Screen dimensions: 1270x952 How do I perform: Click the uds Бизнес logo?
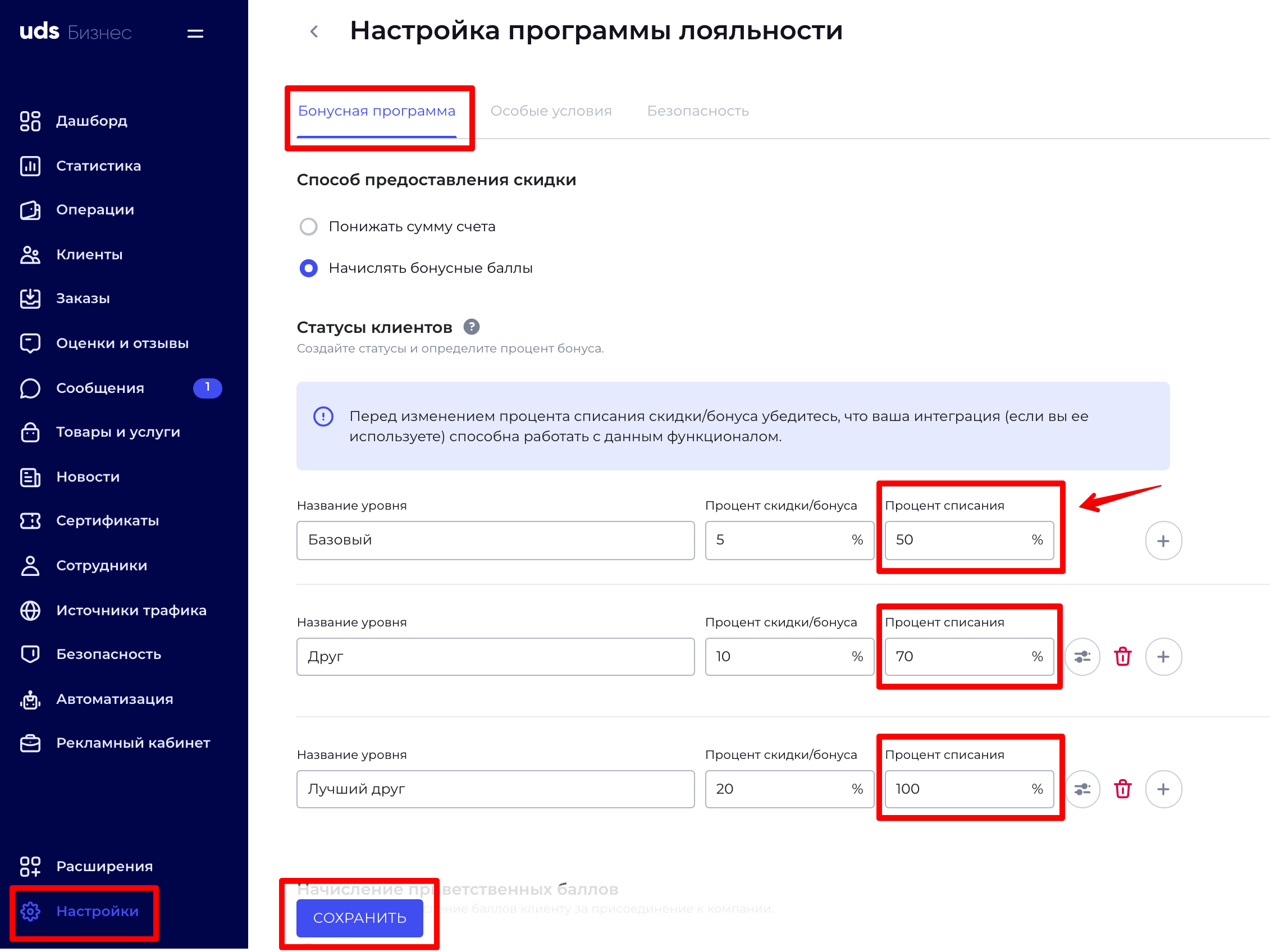(x=76, y=31)
